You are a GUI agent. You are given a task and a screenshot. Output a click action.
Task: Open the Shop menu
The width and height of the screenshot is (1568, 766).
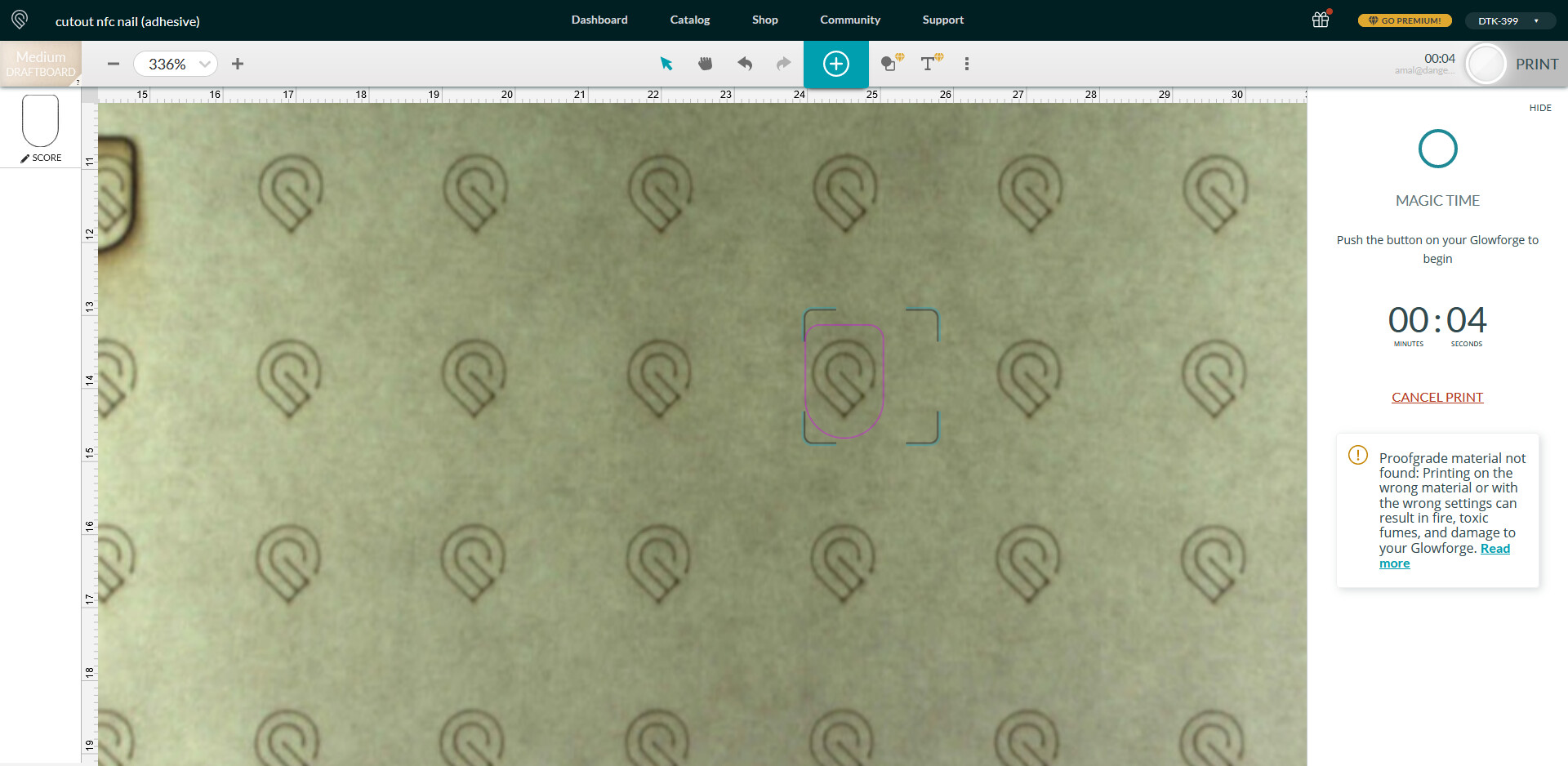click(765, 20)
